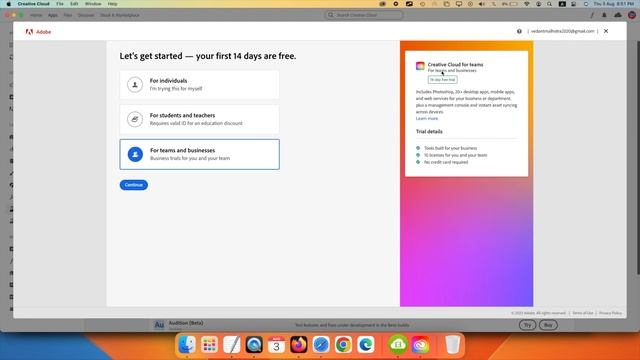The width and height of the screenshot is (640, 360).
Task: Click the Creative Cloud window scrollbar
Action: tap(638, 157)
